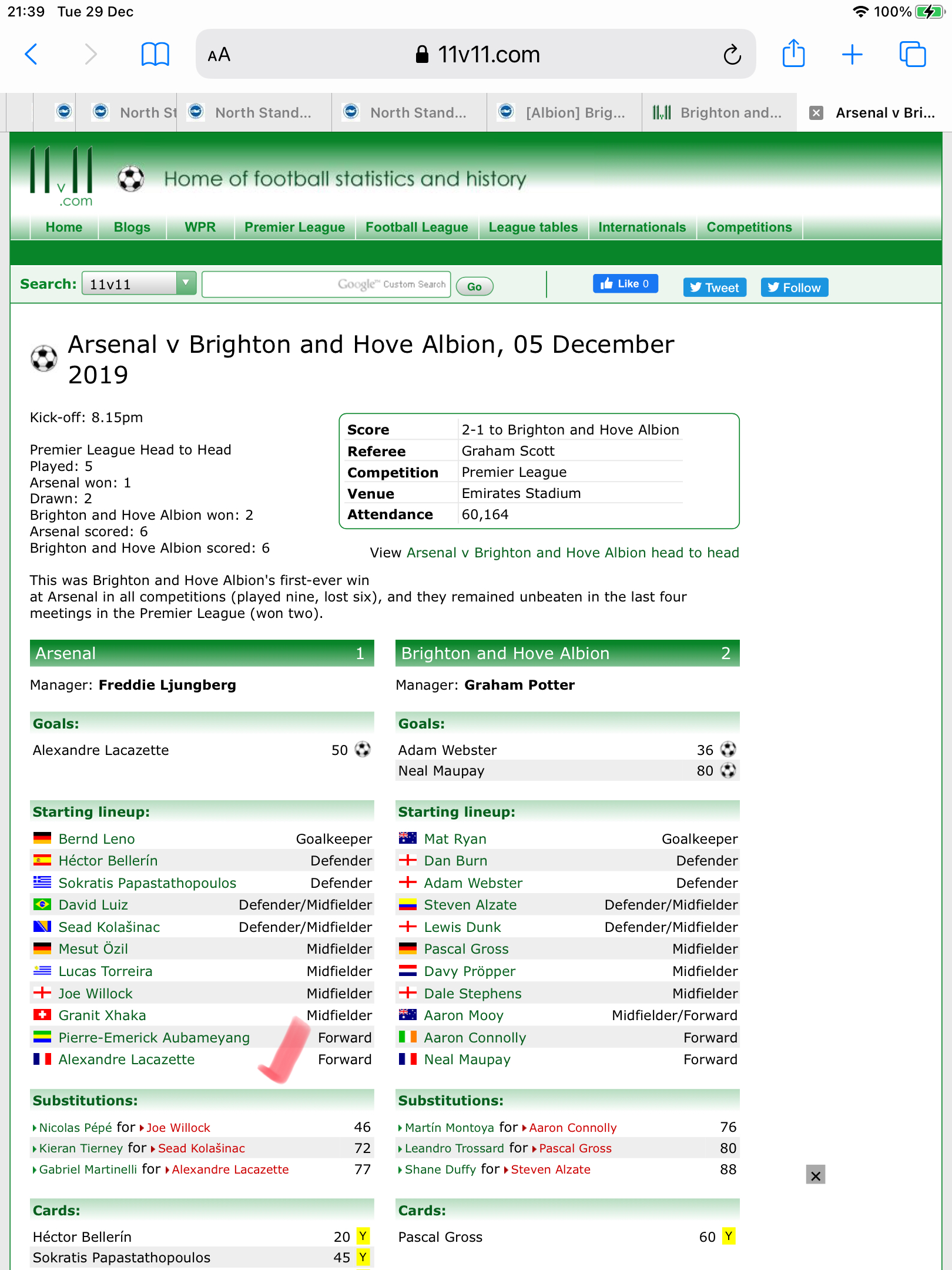
Task: Add a new Safari tab
Action: click(852, 54)
